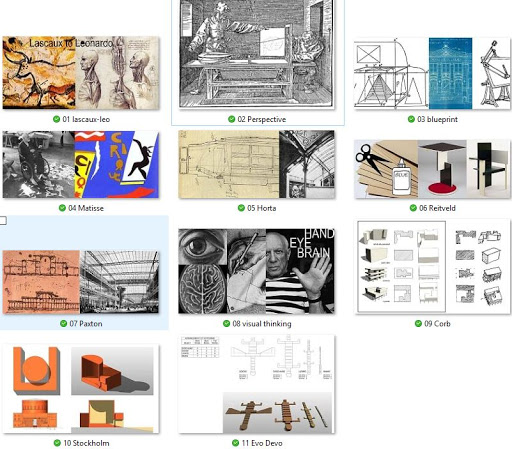Open the 06 Reitveld thumbnail
512x449 pixels.
click(432, 169)
